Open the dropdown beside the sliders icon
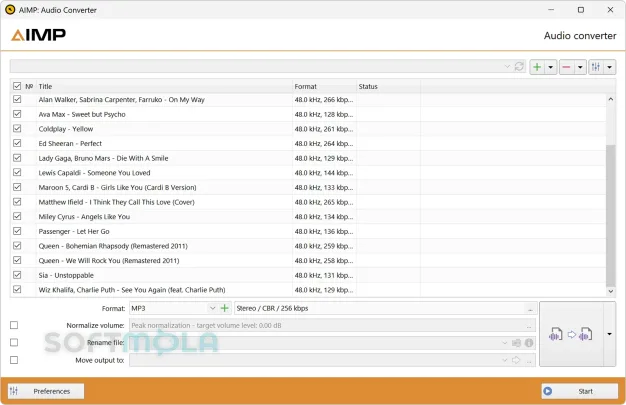 tap(610, 67)
